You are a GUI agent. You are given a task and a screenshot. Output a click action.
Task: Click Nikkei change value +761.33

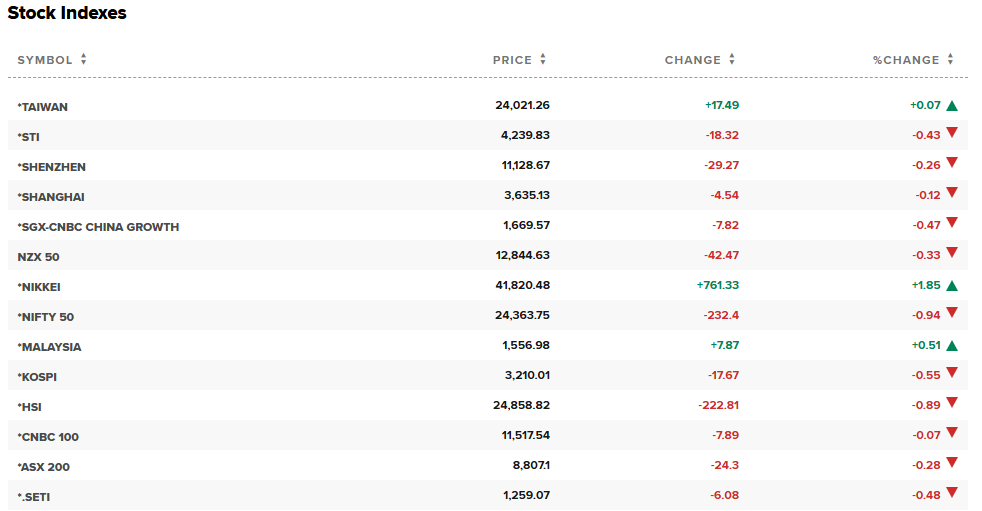click(718, 286)
